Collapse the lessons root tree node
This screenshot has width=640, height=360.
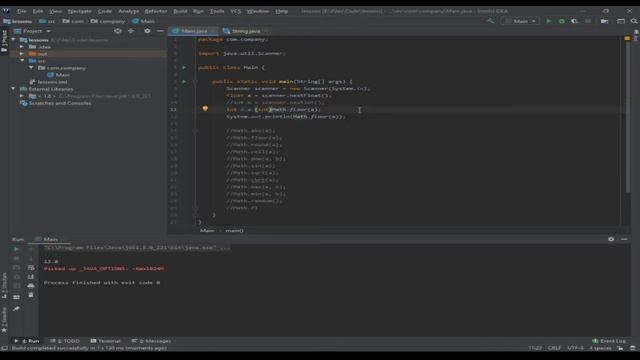(13, 40)
